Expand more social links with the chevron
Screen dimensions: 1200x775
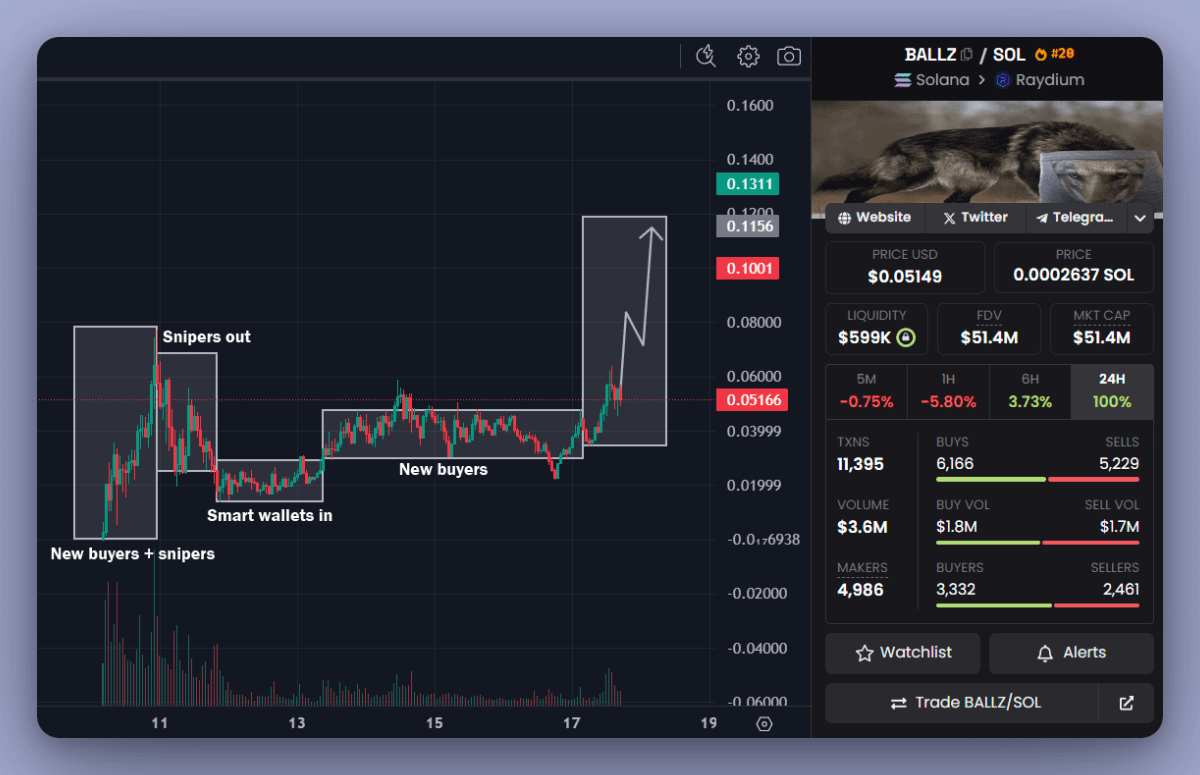click(x=1140, y=217)
